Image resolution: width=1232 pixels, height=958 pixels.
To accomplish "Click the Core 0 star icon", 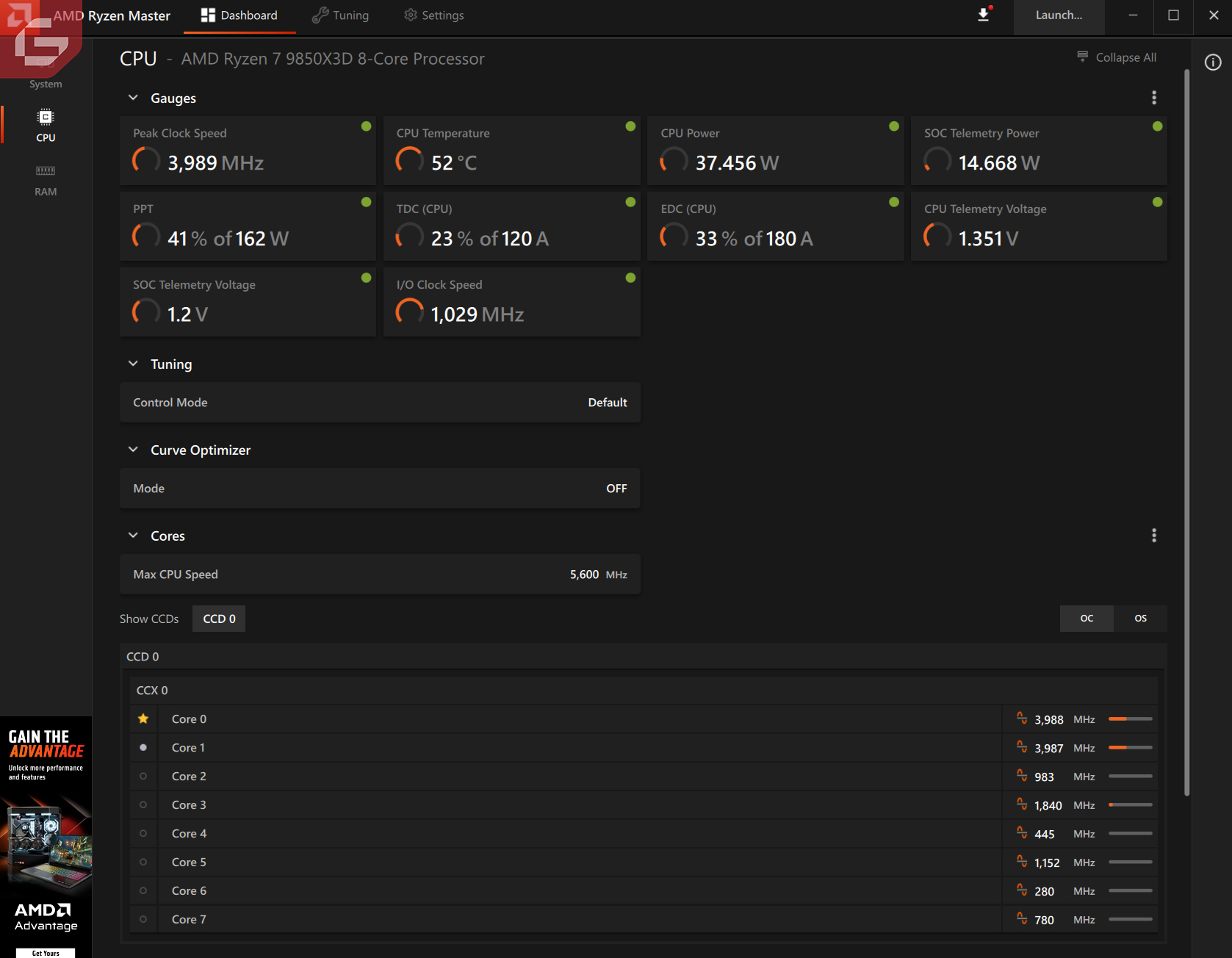I will [143, 718].
